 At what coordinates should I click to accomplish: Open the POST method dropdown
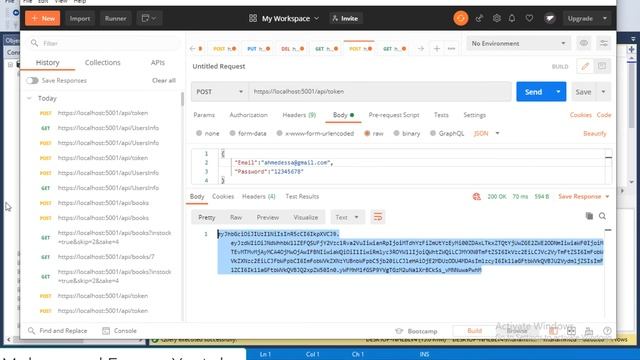point(220,92)
